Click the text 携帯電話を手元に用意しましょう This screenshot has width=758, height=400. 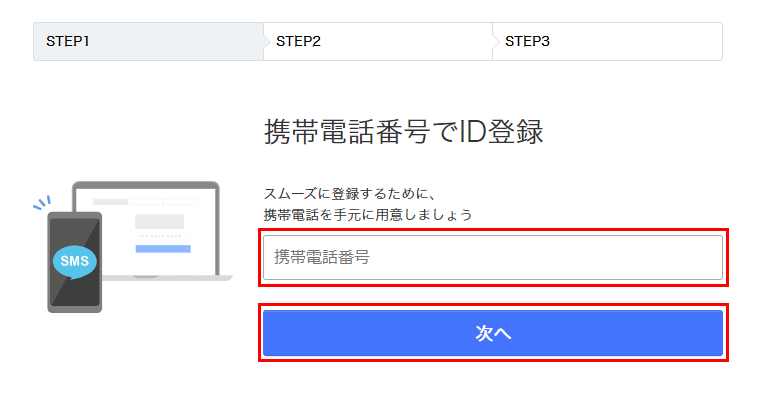tap(368, 214)
